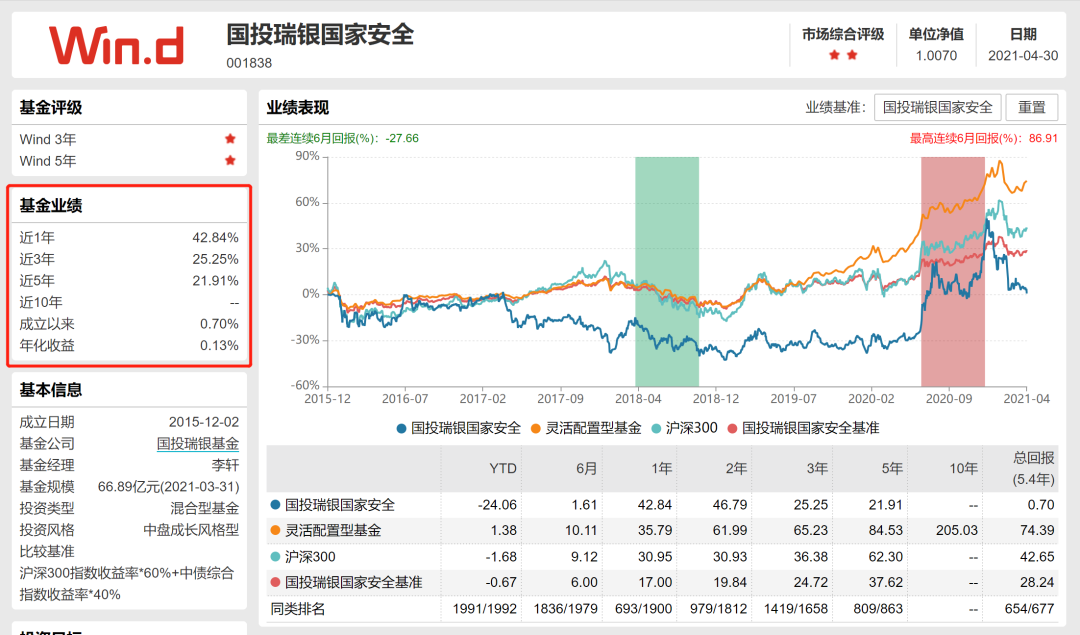
Task: Toggle 国投瑞银国家安全基准 chart legend series
Action: tap(803, 428)
